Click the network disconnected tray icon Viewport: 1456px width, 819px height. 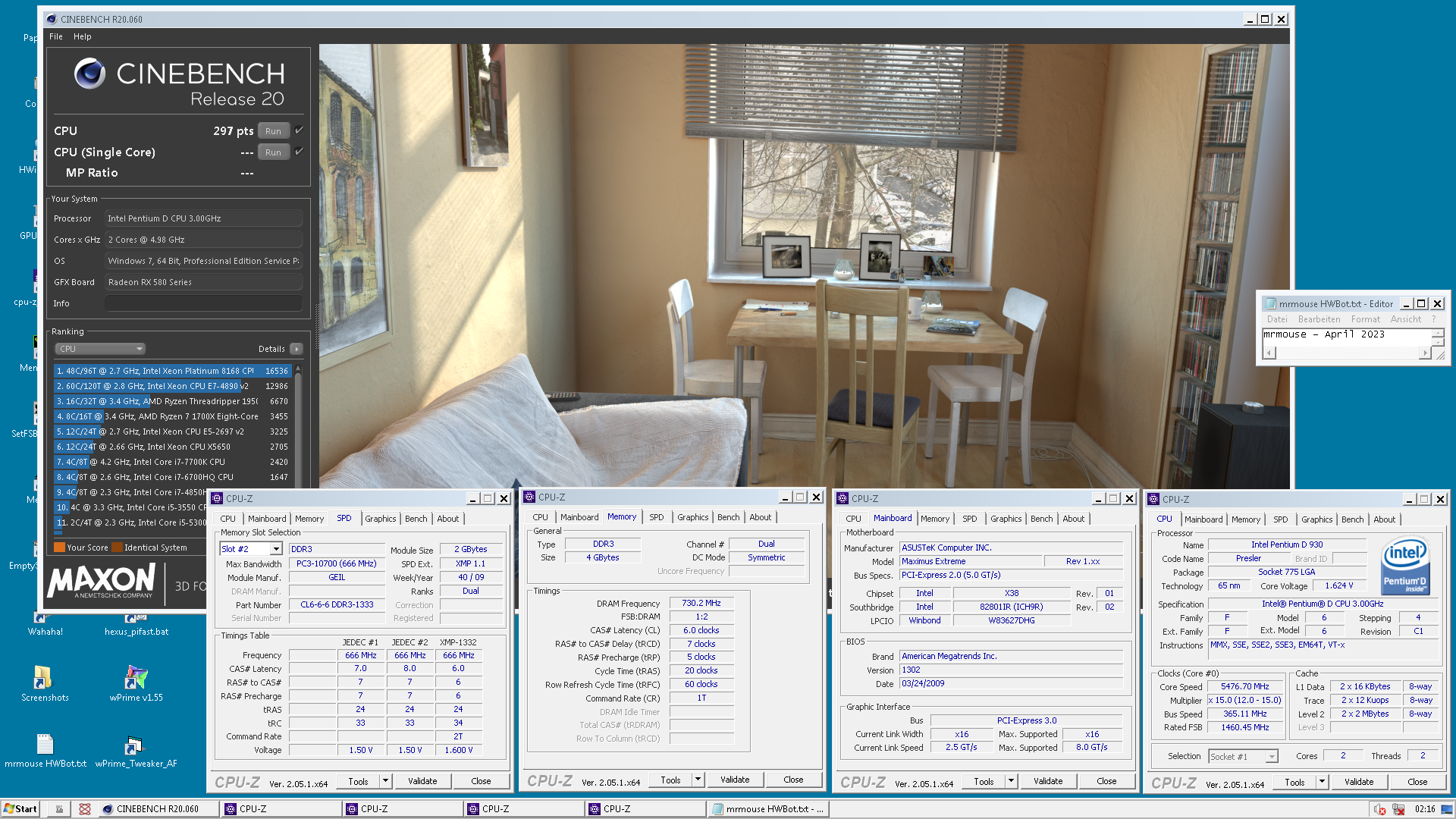tap(1398, 809)
